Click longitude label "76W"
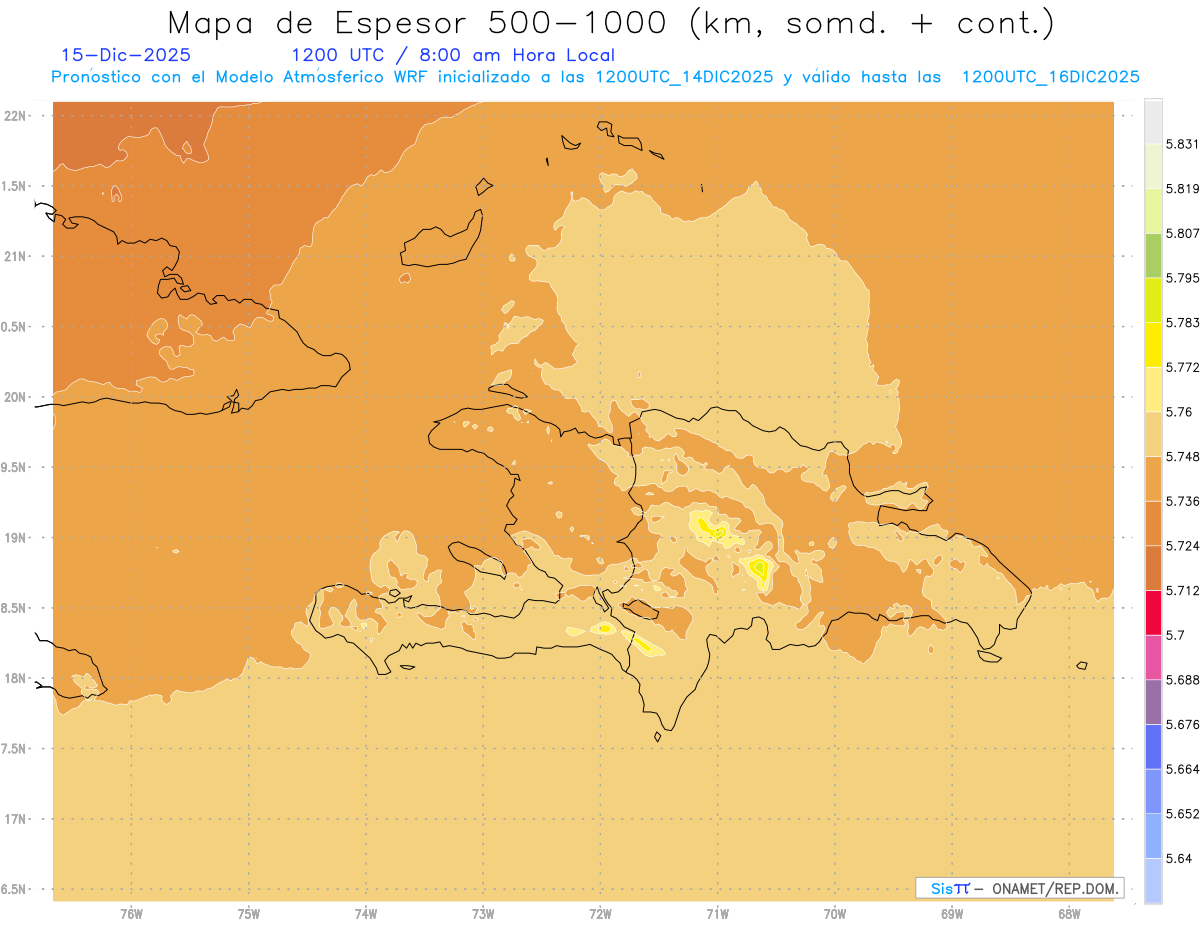The image size is (1200, 927). (x=131, y=913)
